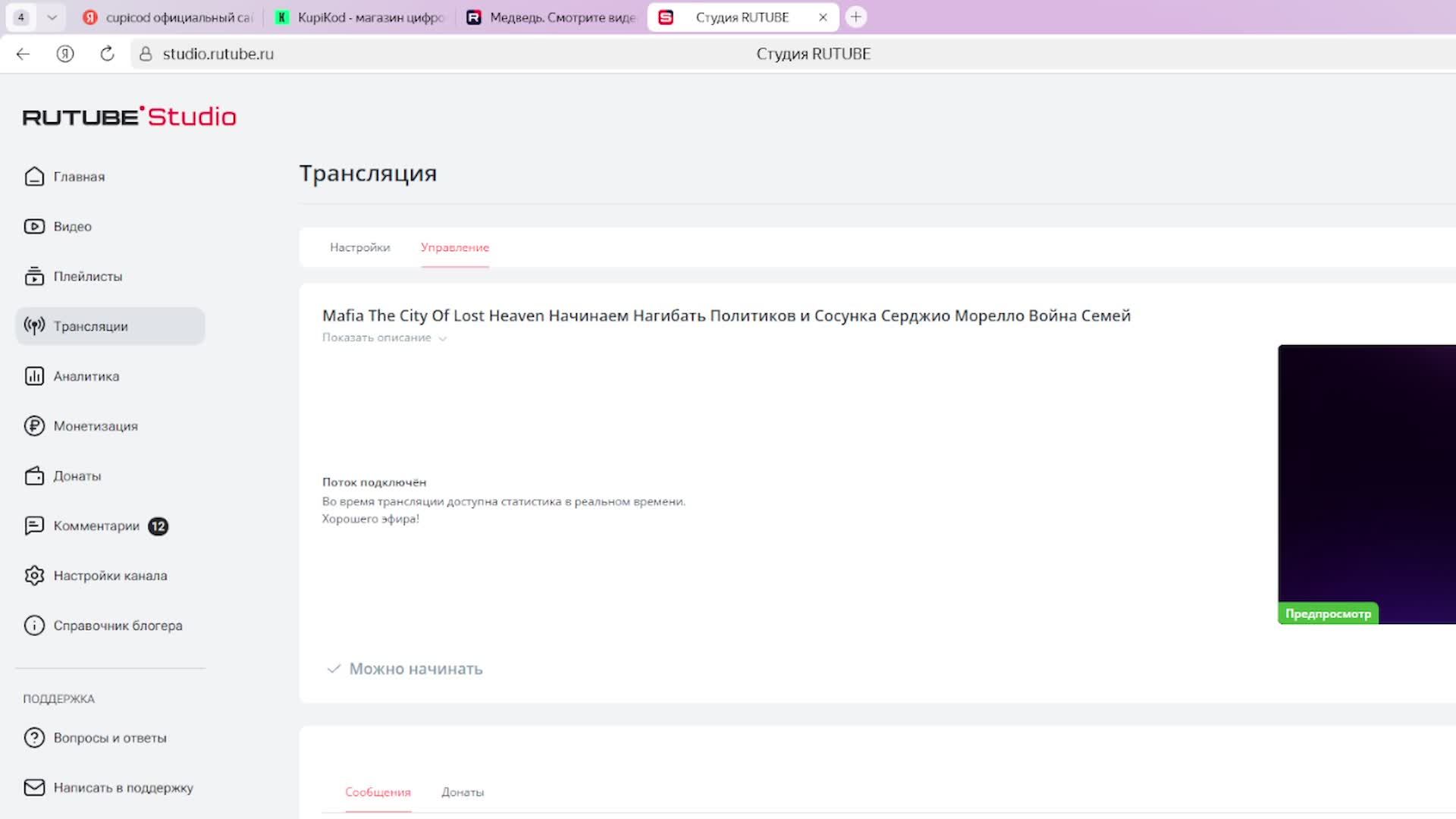Switch to the Настройки tab
Screen dimensions: 1456x819
pos(359,248)
